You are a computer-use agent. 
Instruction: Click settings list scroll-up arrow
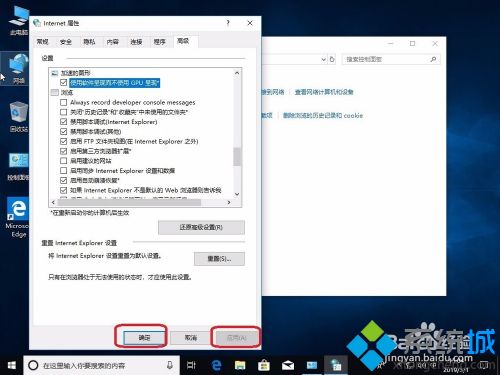[x=237, y=73]
